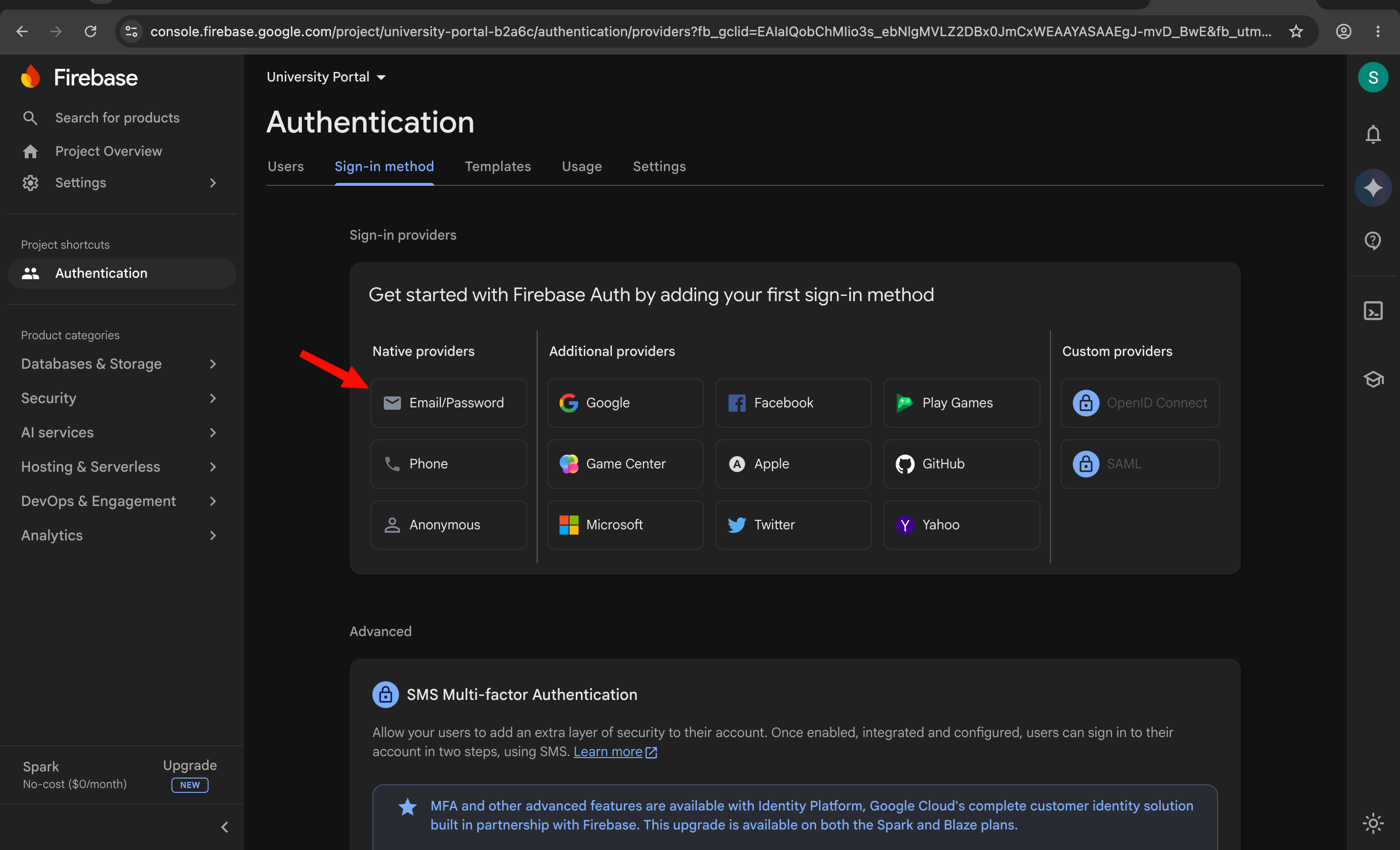Go back in browser history
This screenshot has height=850, width=1400.
click(22, 31)
